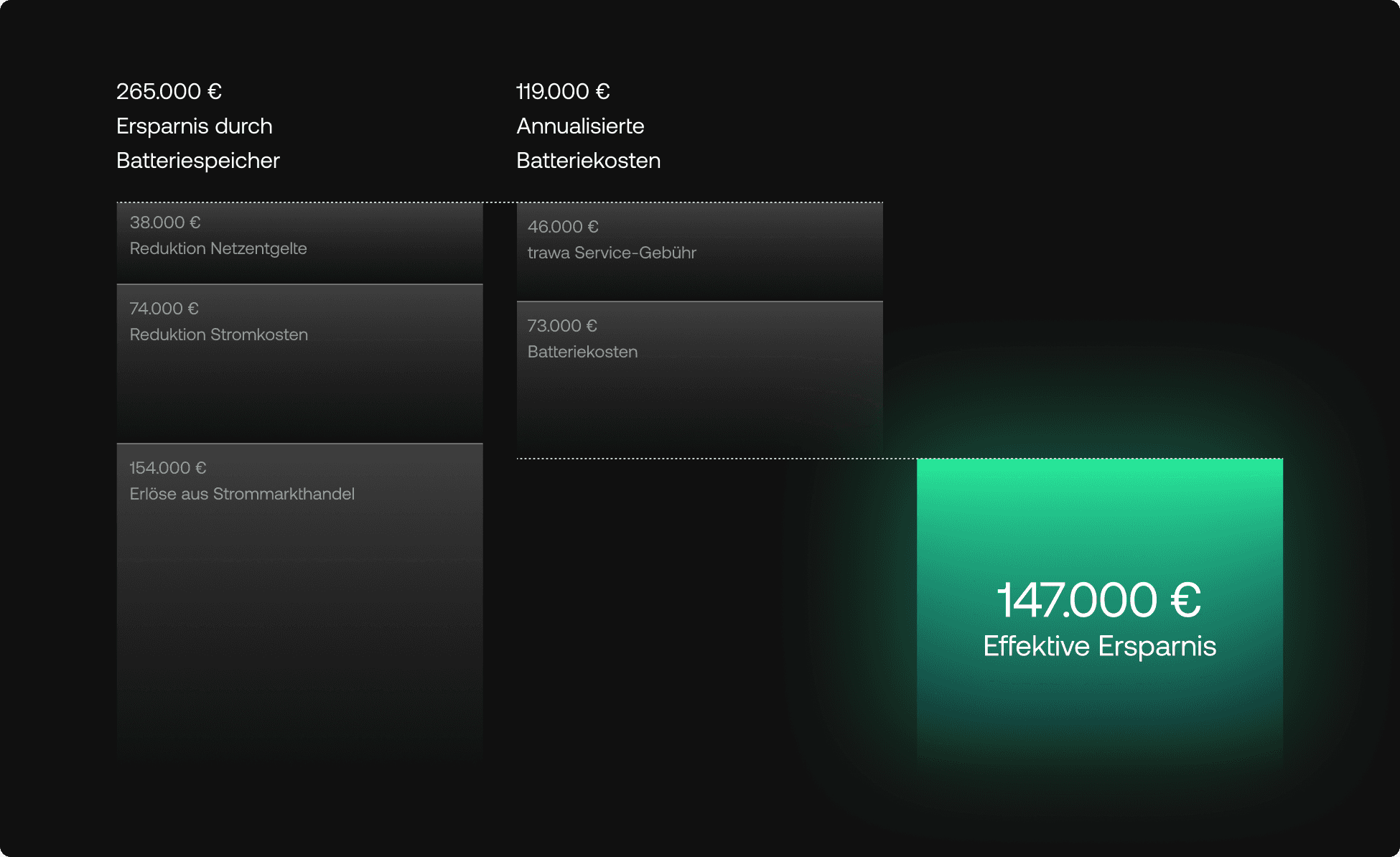Click the 119.000 € annualized cost figure
The height and width of the screenshot is (857, 1400).
point(563,92)
